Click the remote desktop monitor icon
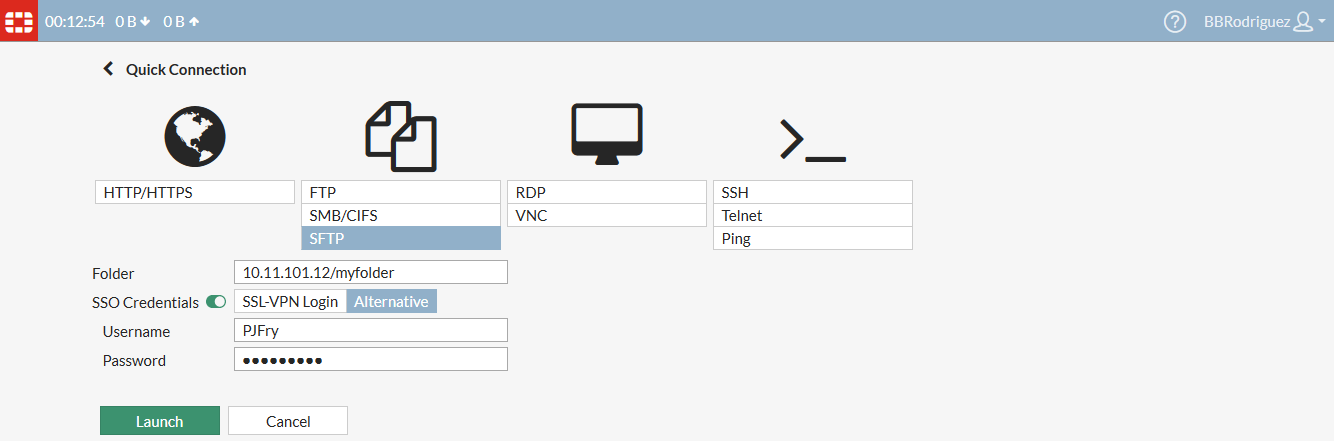Viewport: 1334px width, 441px height. point(607,132)
